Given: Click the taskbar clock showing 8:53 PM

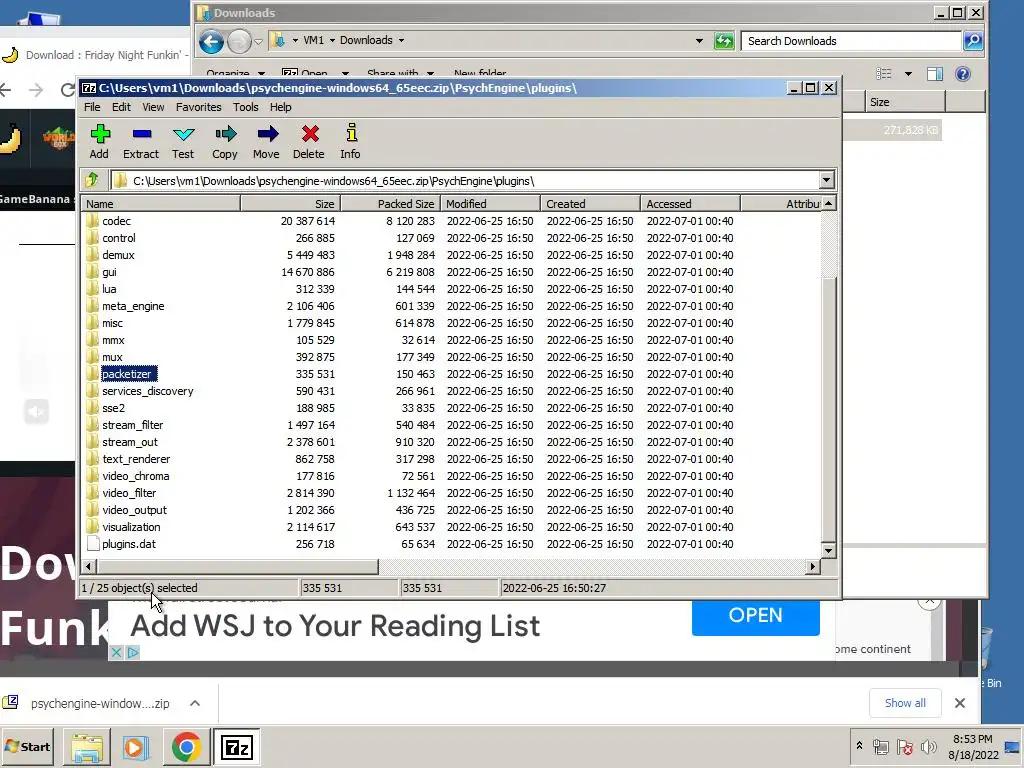Looking at the screenshot, I should click(x=973, y=739).
